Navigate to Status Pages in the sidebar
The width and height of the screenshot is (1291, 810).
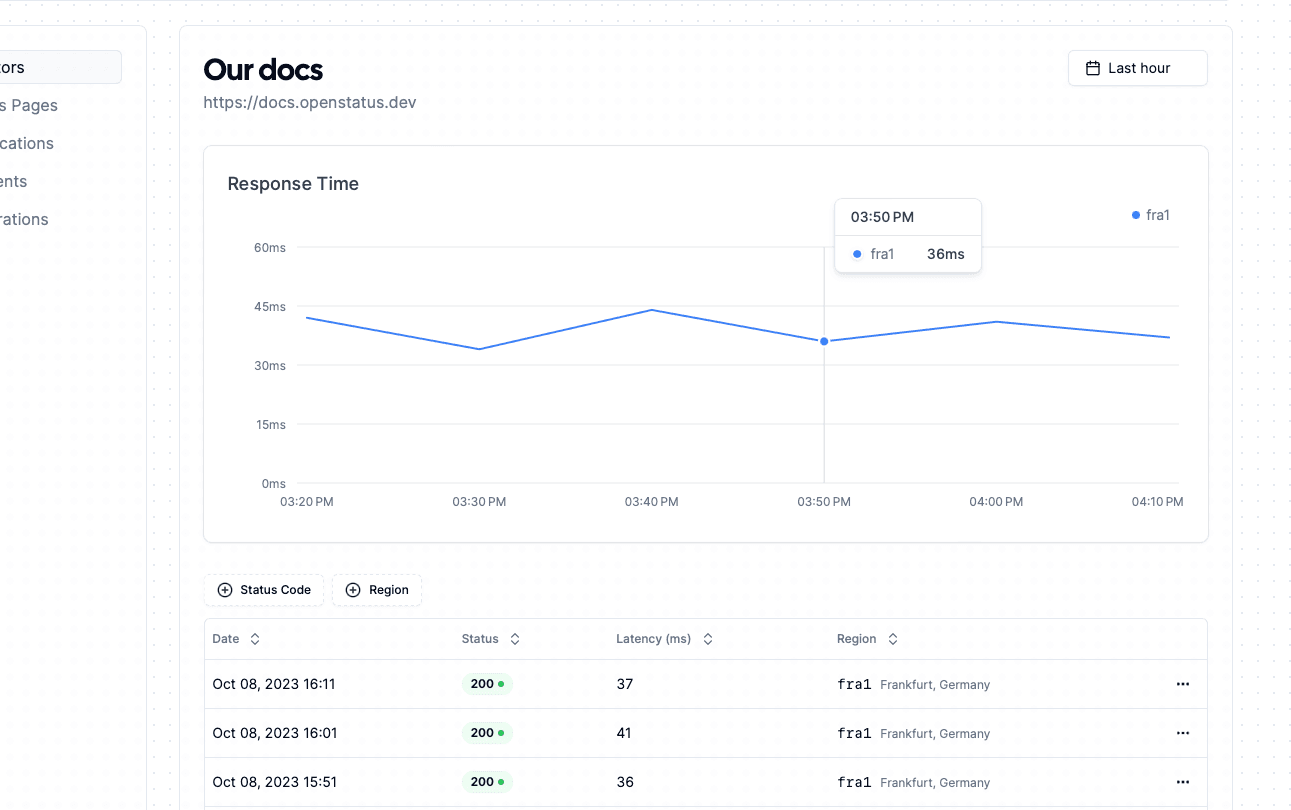pos(28,105)
